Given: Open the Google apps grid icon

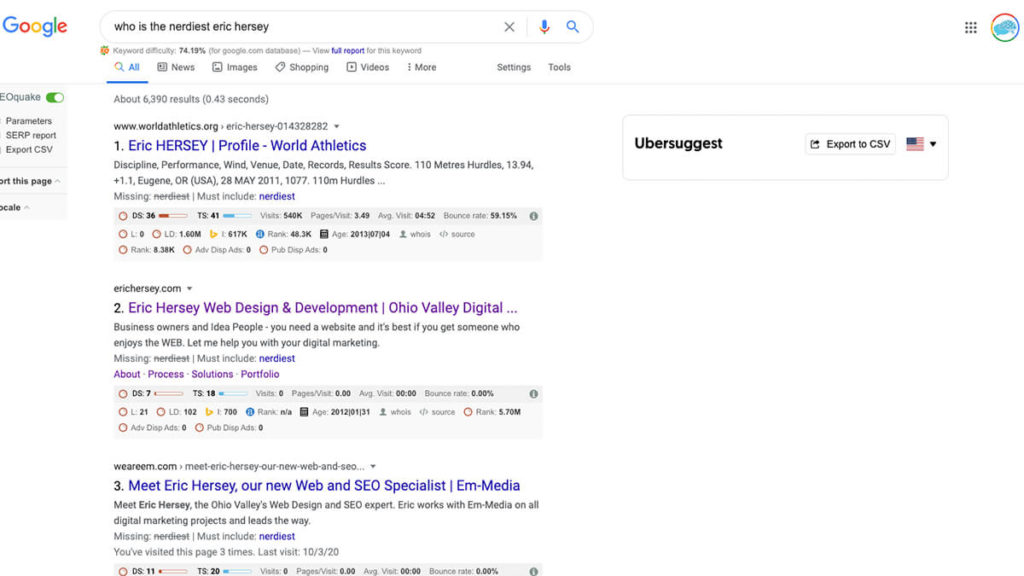Looking at the screenshot, I should pyautogui.click(x=970, y=28).
